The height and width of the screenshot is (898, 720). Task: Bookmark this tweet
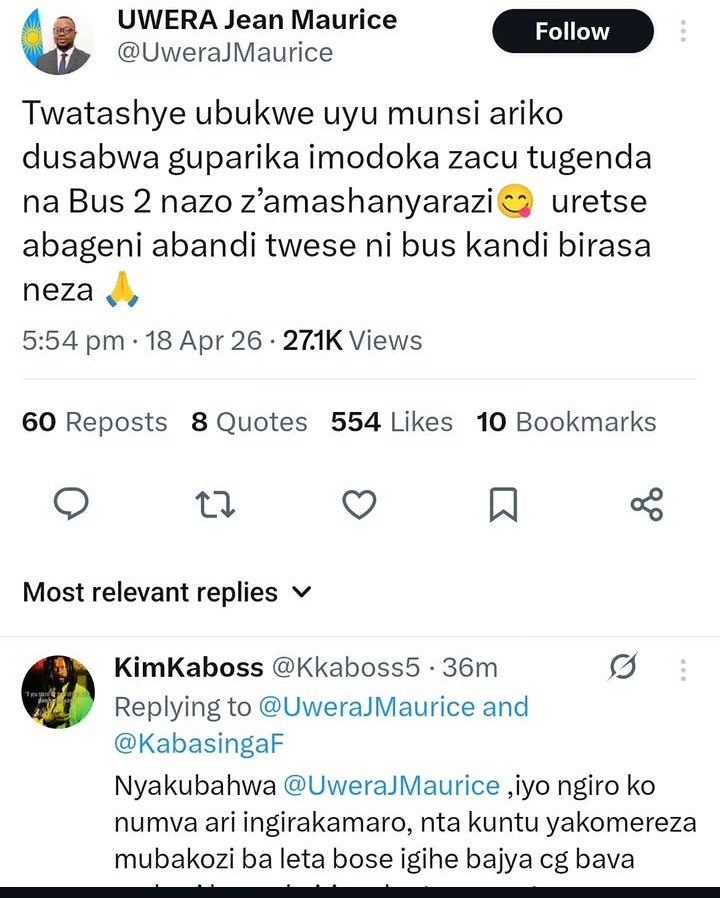pyautogui.click(x=503, y=504)
